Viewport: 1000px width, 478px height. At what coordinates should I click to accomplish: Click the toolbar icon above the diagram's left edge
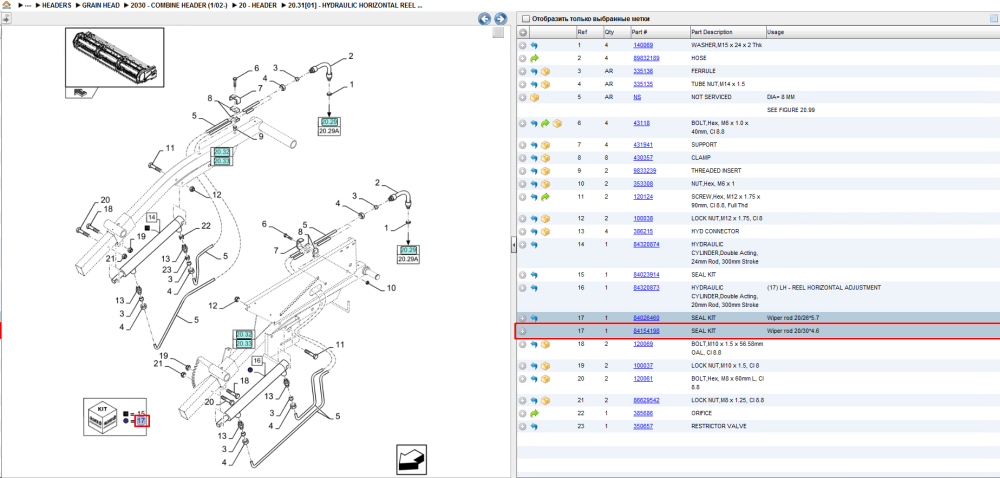pos(6,18)
